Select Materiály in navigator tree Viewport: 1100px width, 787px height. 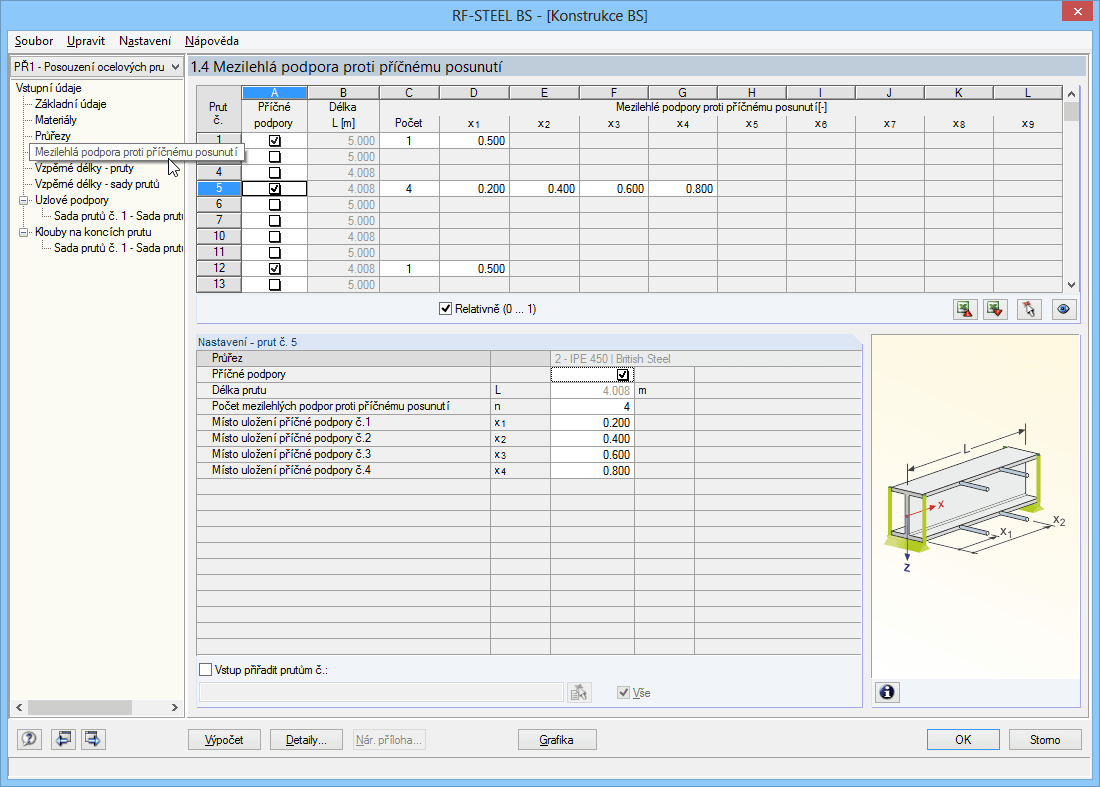(55, 120)
